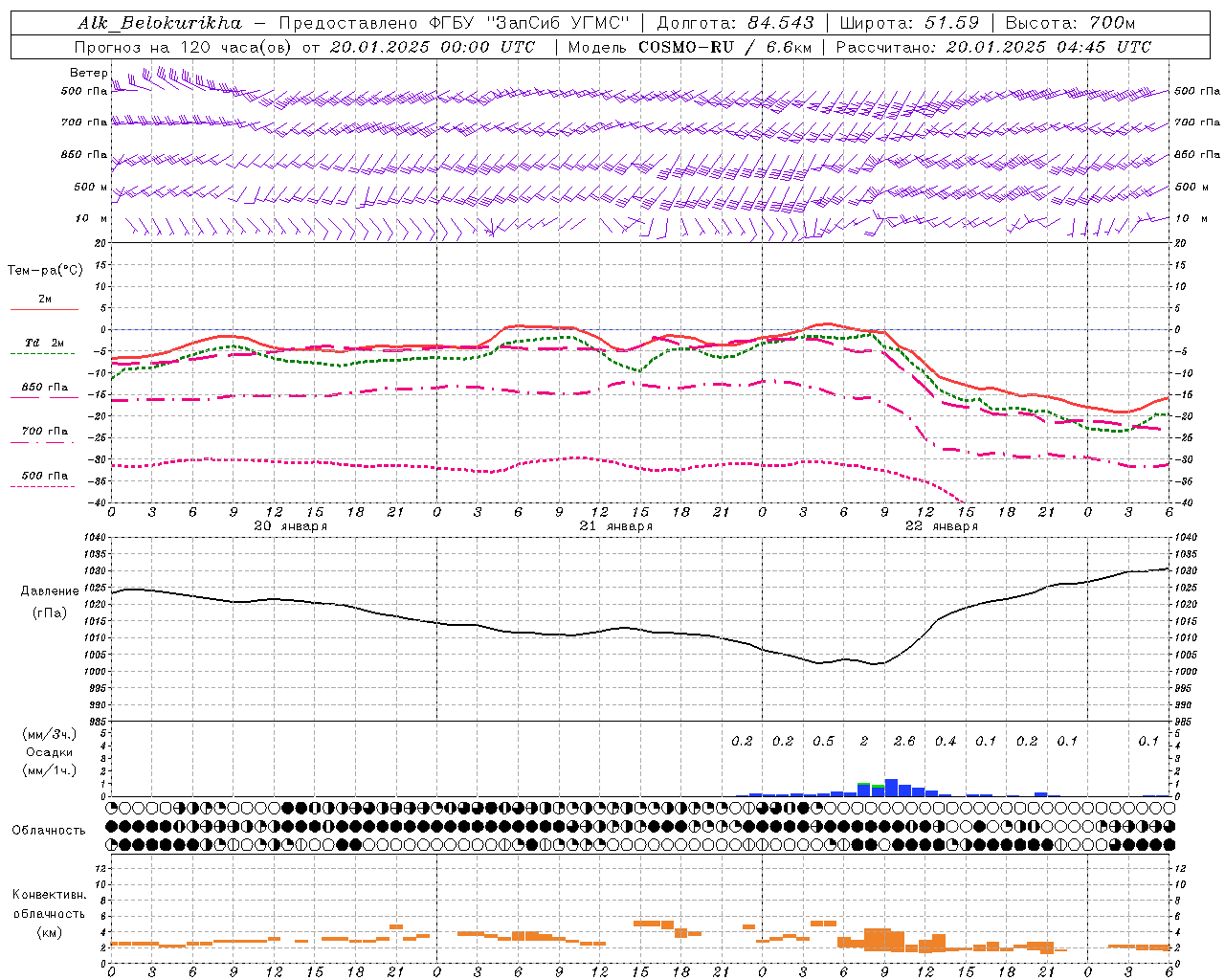Click the Осадки precipitation label

(50, 752)
